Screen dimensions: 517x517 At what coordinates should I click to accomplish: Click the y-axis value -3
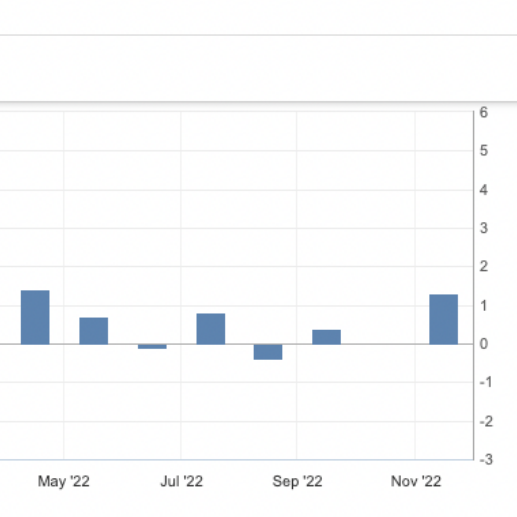point(486,460)
